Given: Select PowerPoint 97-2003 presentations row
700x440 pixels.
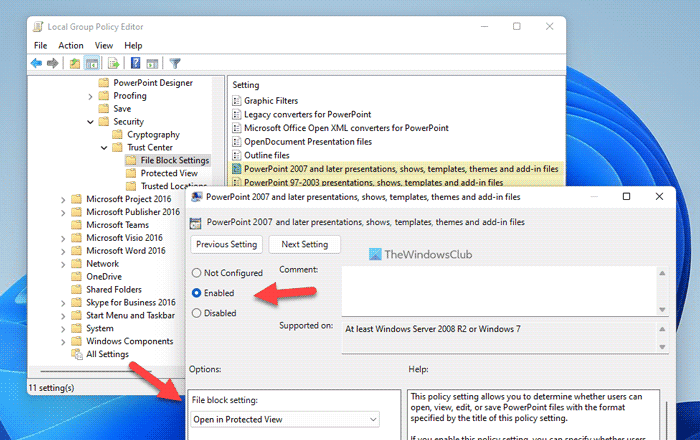Looking at the screenshot, I should [x=396, y=182].
